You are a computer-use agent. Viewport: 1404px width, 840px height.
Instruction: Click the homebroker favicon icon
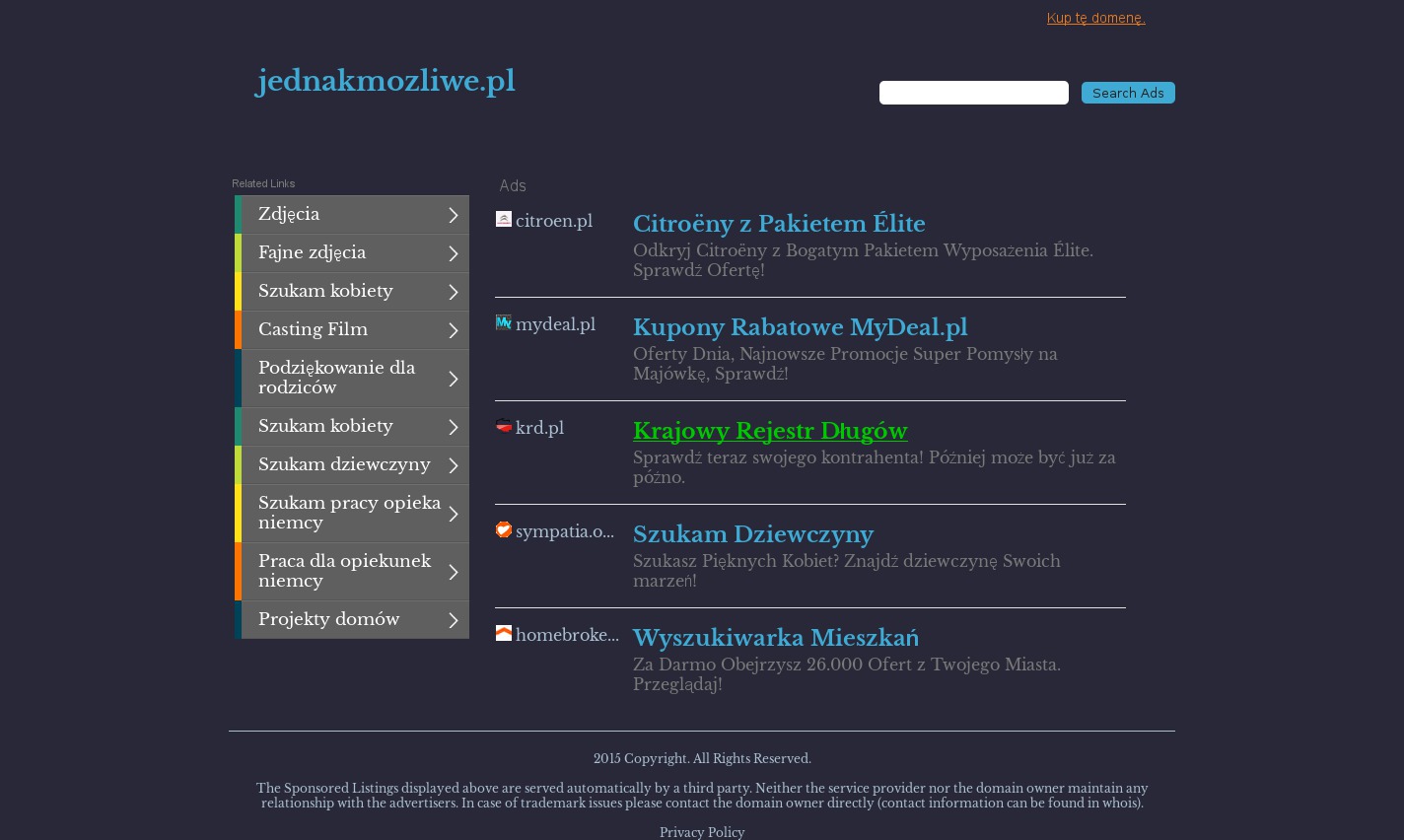click(x=503, y=633)
